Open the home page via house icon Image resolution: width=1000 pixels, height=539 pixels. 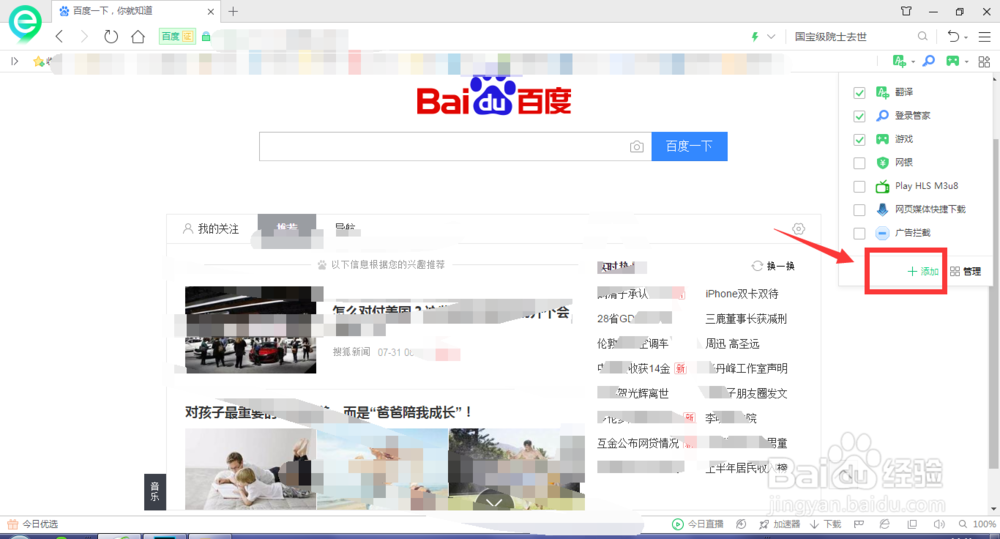click(x=138, y=36)
